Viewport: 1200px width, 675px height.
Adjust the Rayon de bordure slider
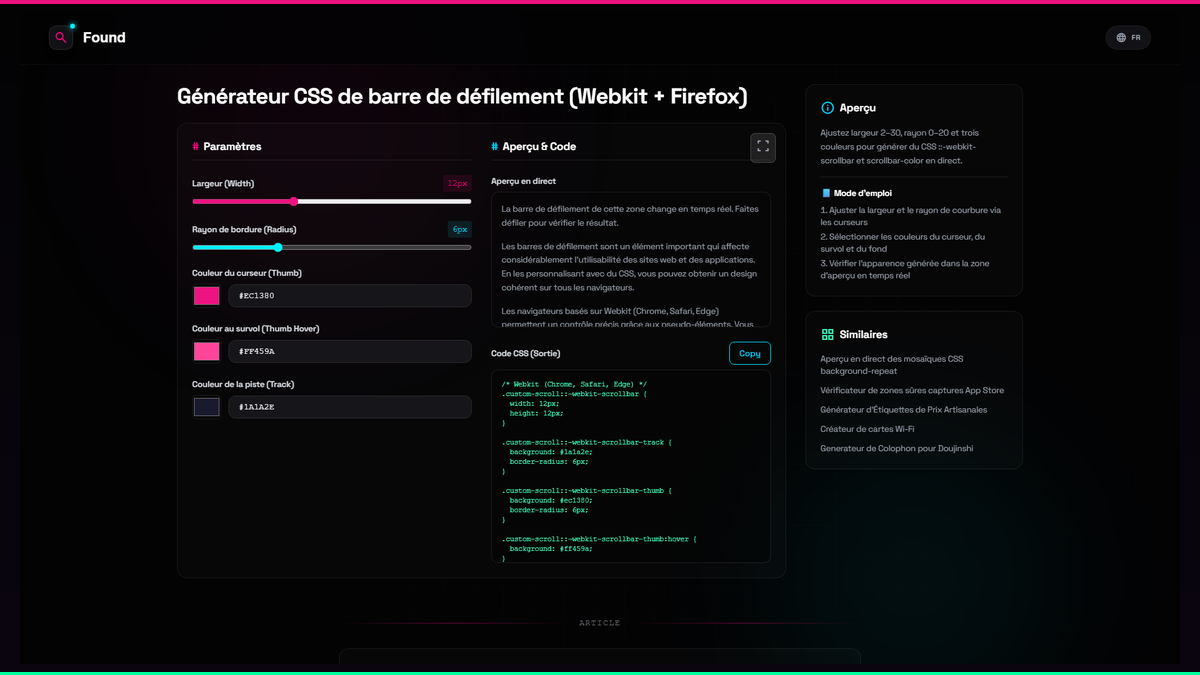(332, 247)
